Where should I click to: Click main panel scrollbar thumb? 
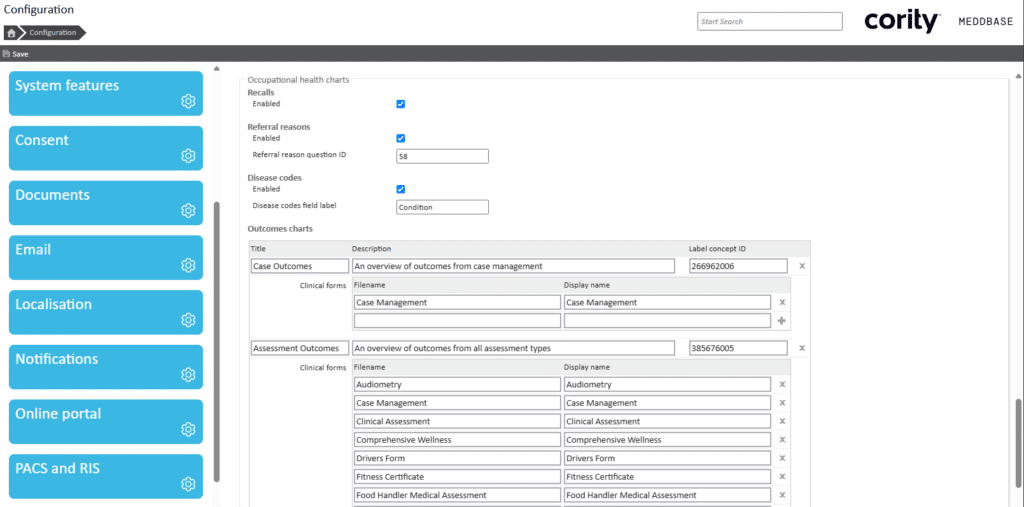coord(1018,443)
